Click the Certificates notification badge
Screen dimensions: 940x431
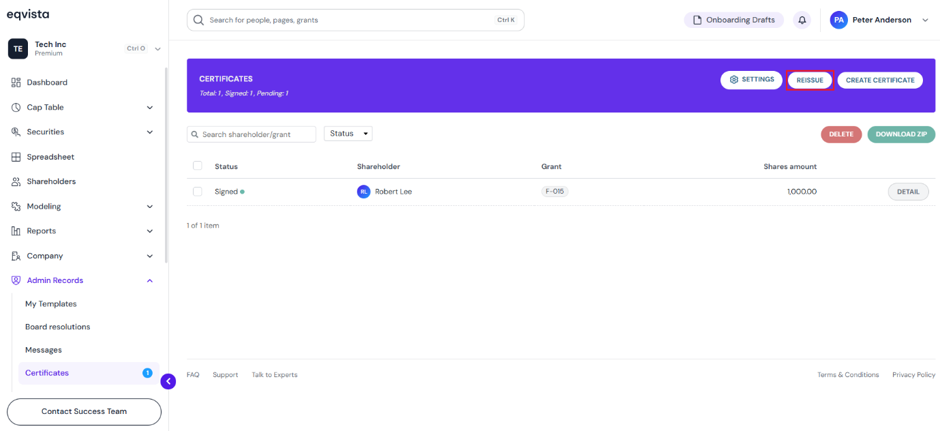coord(147,373)
